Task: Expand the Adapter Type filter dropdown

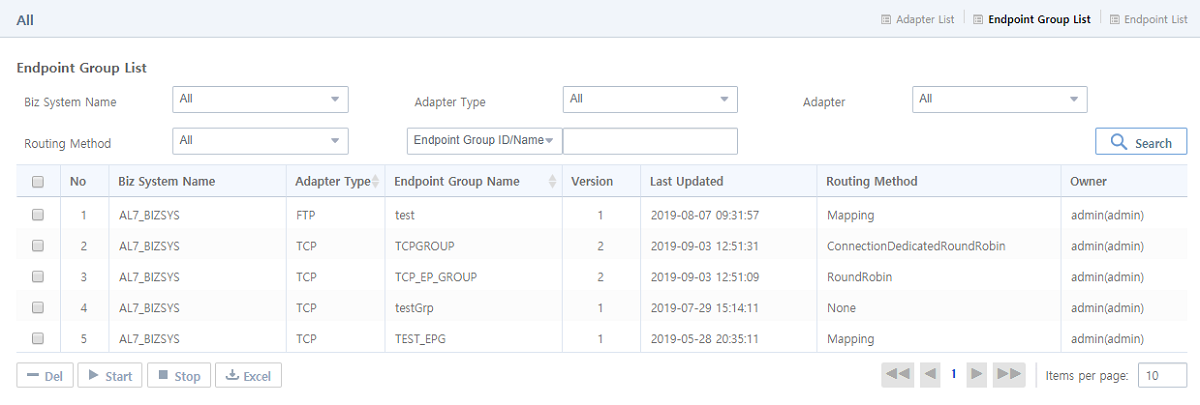Action: pyautogui.click(x=650, y=99)
